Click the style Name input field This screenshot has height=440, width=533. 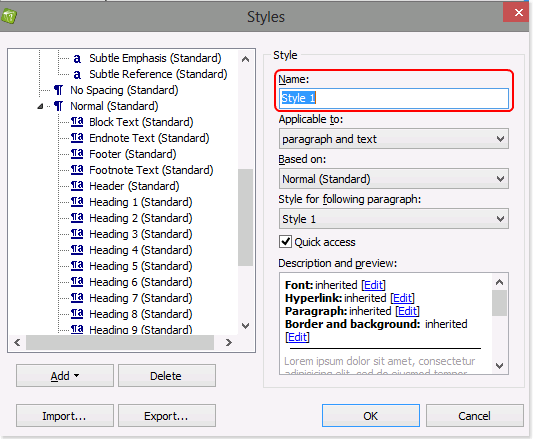point(394,98)
